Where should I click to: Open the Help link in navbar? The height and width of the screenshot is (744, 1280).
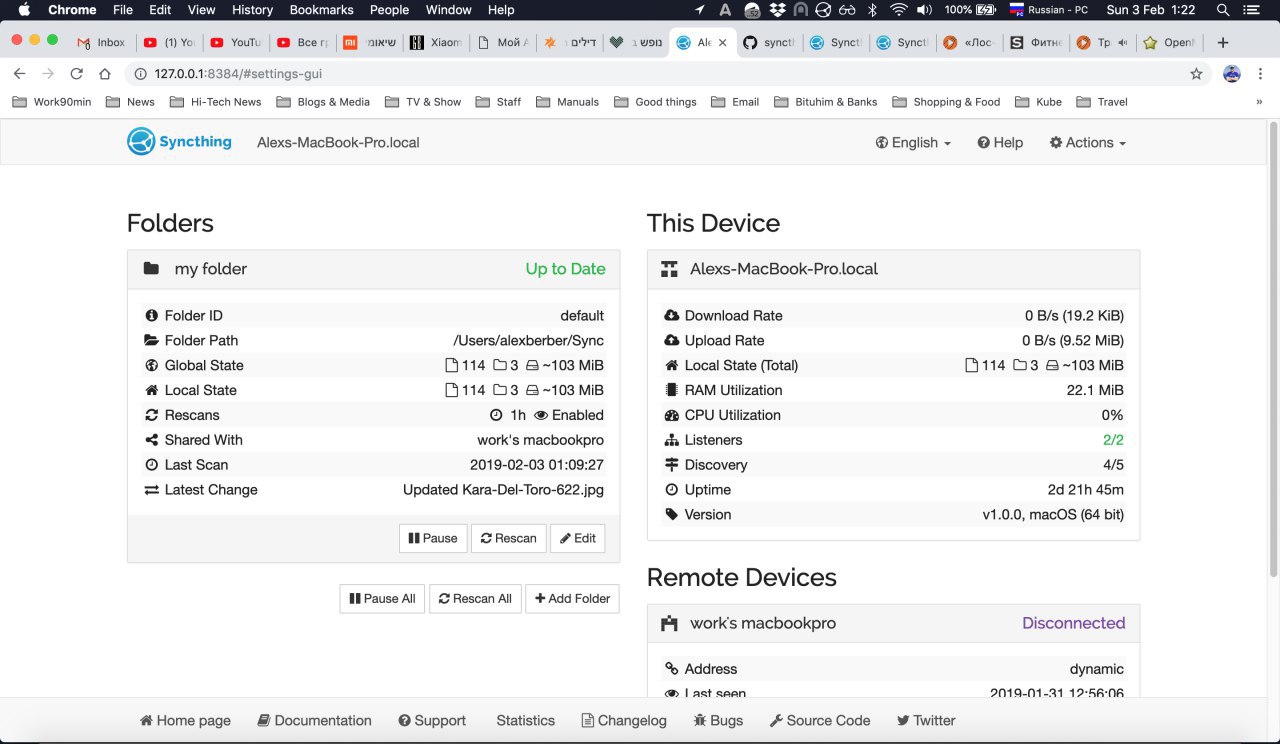[1000, 143]
